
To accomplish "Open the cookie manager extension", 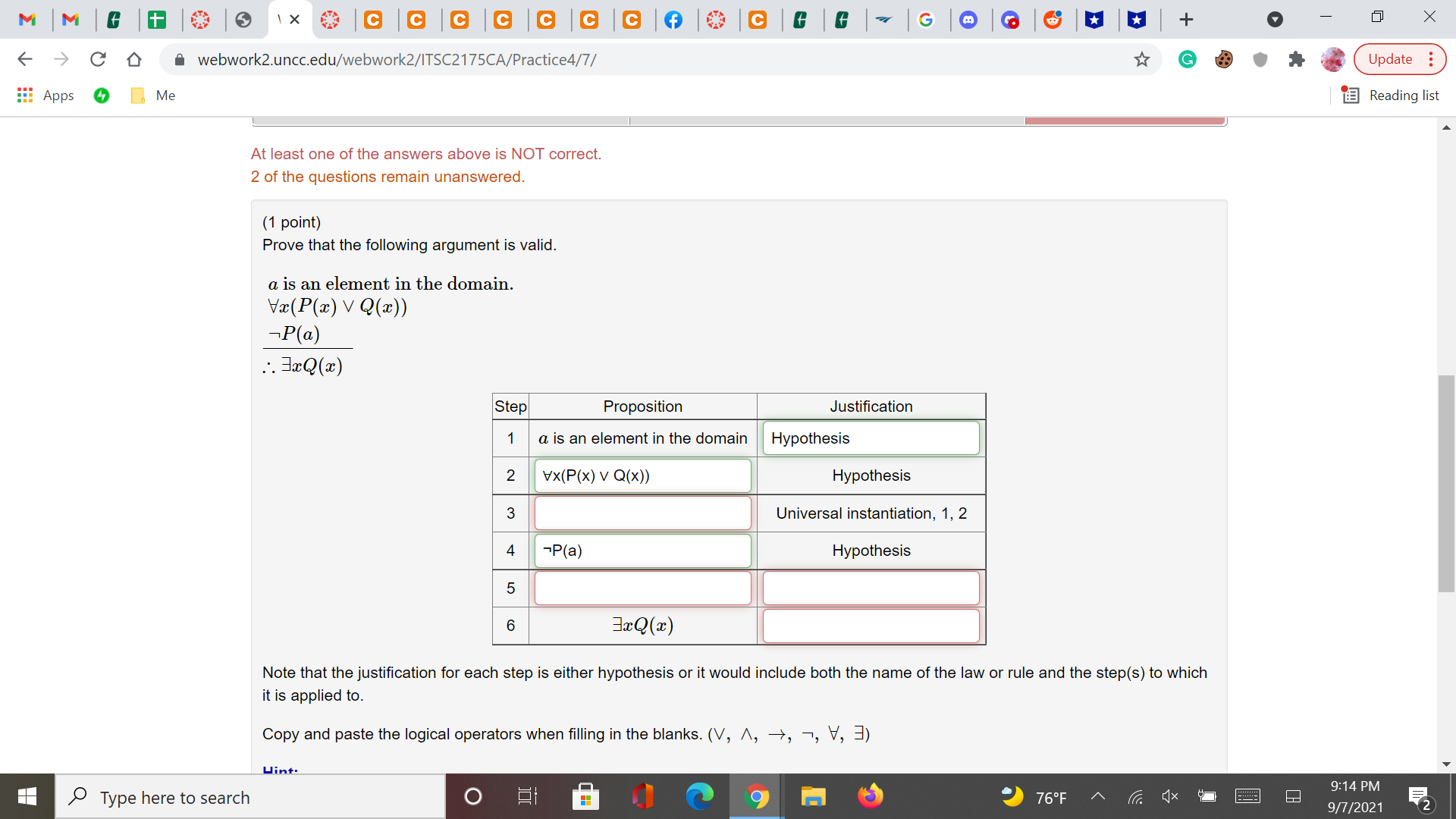I will pos(1224,59).
